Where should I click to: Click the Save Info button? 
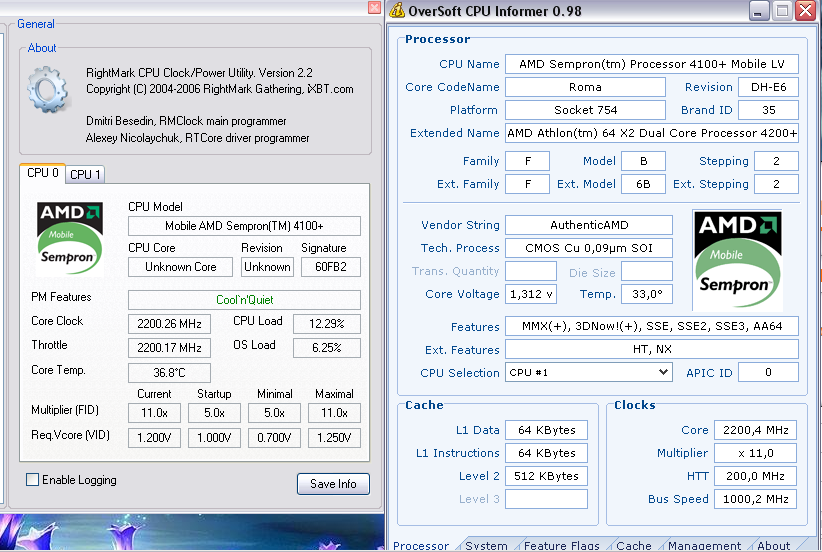point(333,484)
